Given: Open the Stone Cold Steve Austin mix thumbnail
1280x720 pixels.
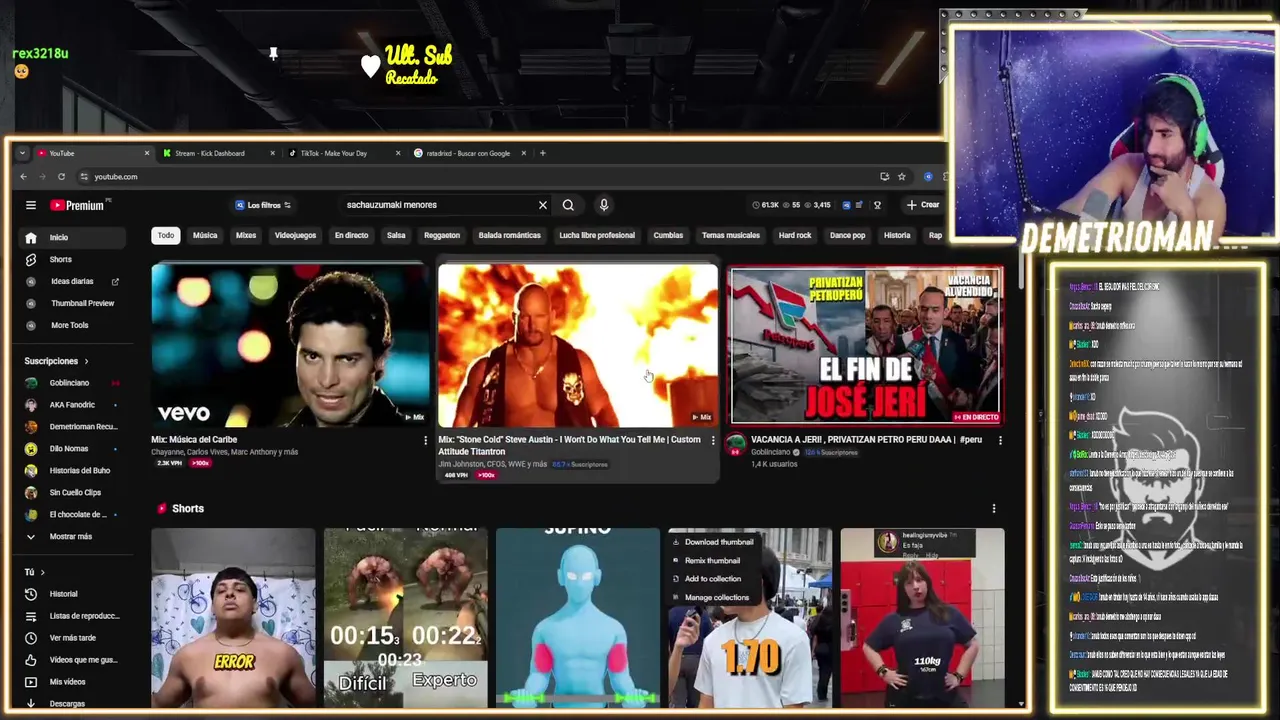Looking at the screenshot, I should tap(578, 345).
